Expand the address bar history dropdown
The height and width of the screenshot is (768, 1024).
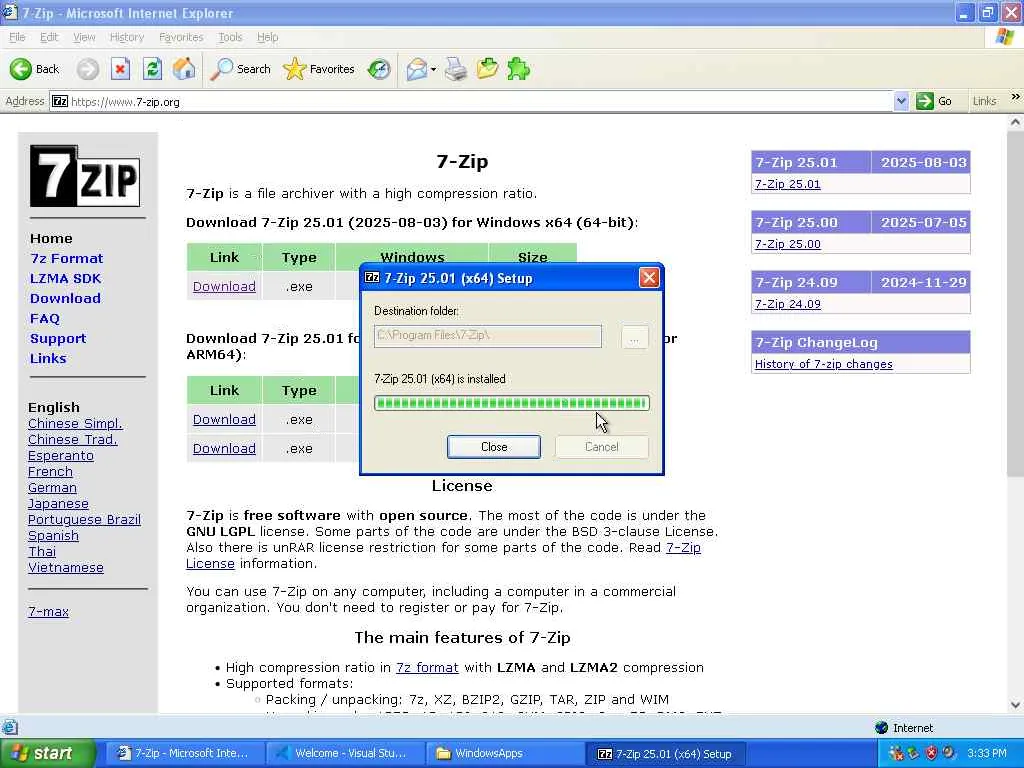pos(901,101)
